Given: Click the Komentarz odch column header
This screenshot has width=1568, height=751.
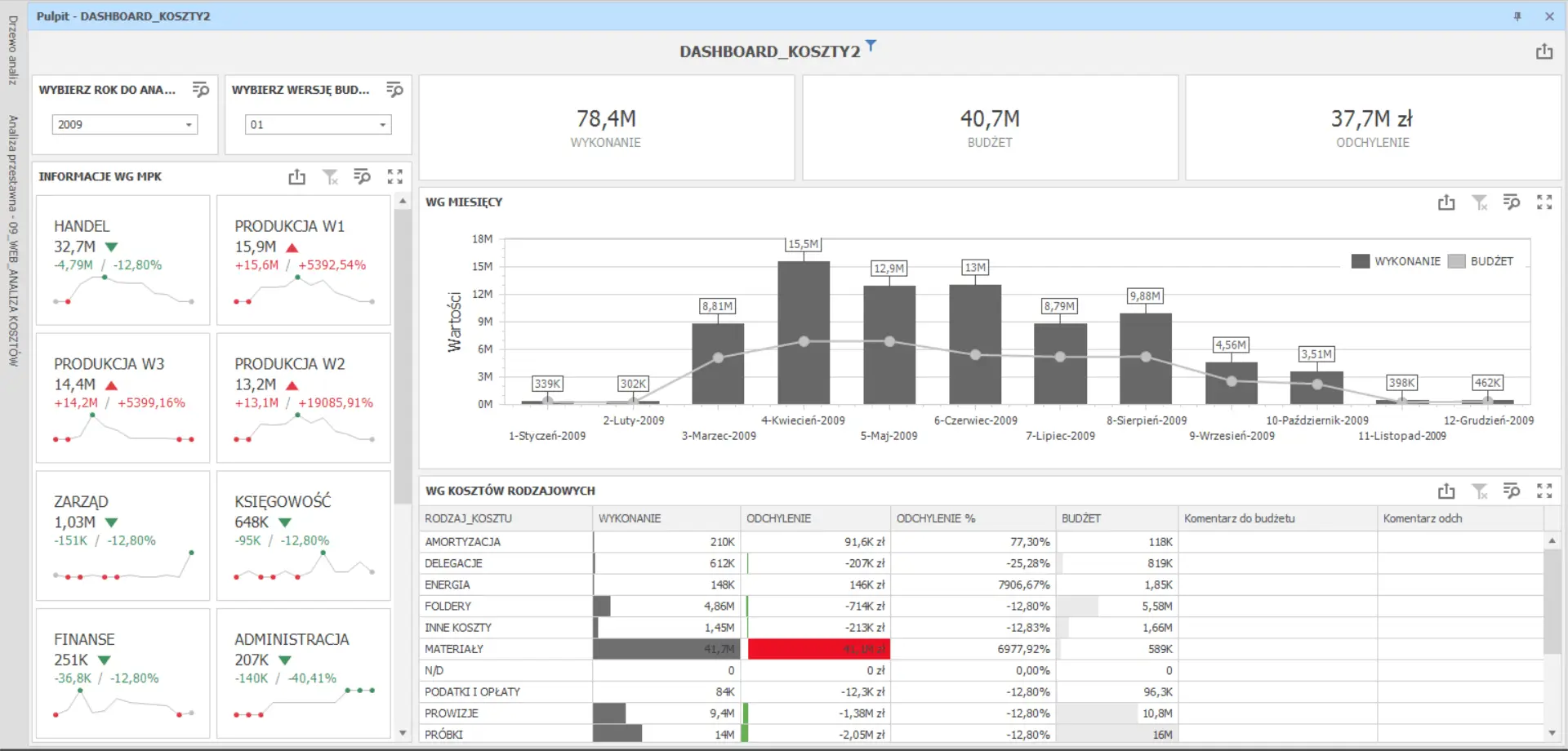Looking at the screenshot, I should coord(1460,518).
